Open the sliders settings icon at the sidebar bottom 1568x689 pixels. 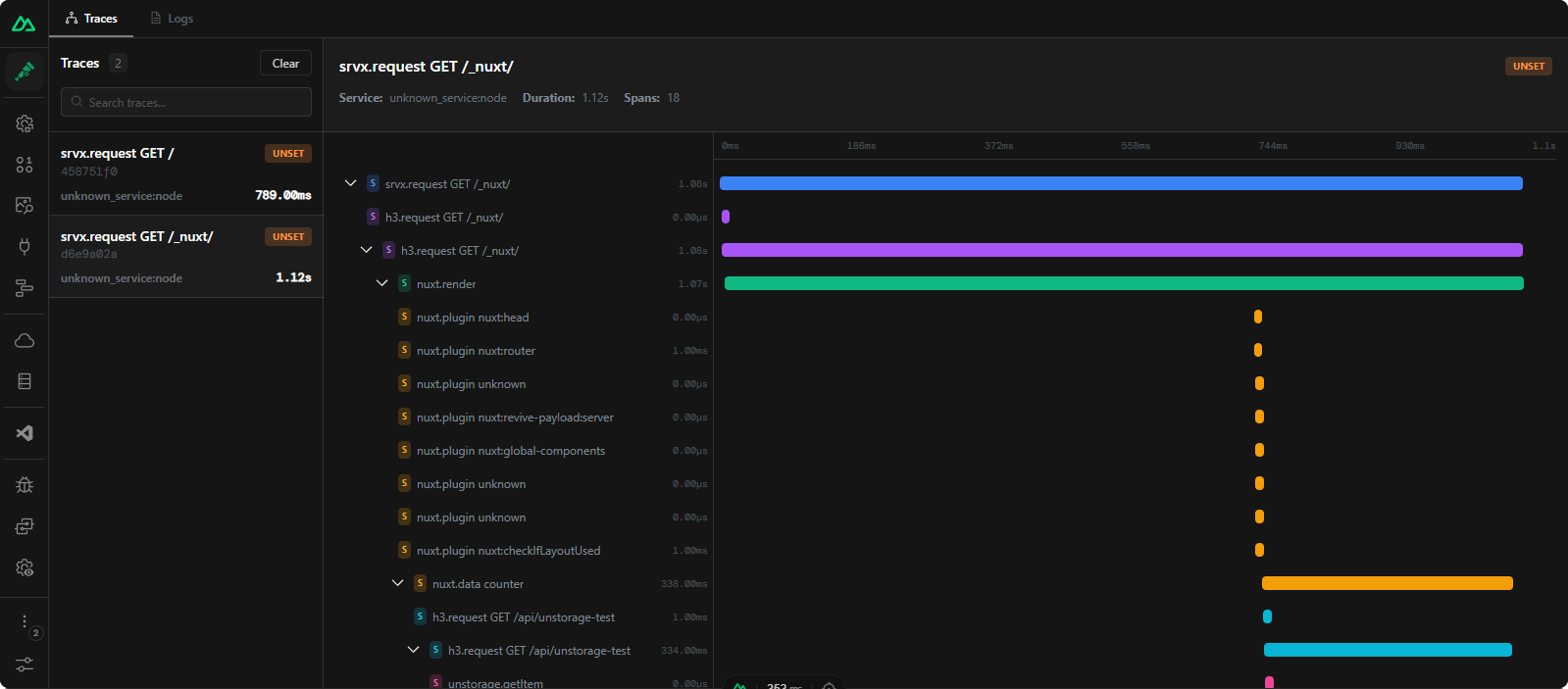click(x=25, y=664)
